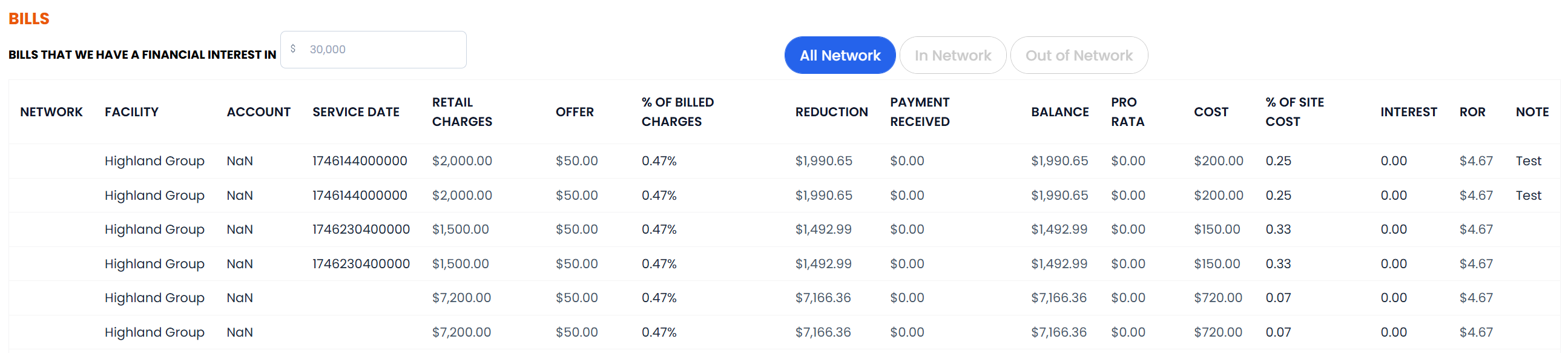
Task: Click the $7,200.00 retail charge cell
Action: (x=461, y=298)
